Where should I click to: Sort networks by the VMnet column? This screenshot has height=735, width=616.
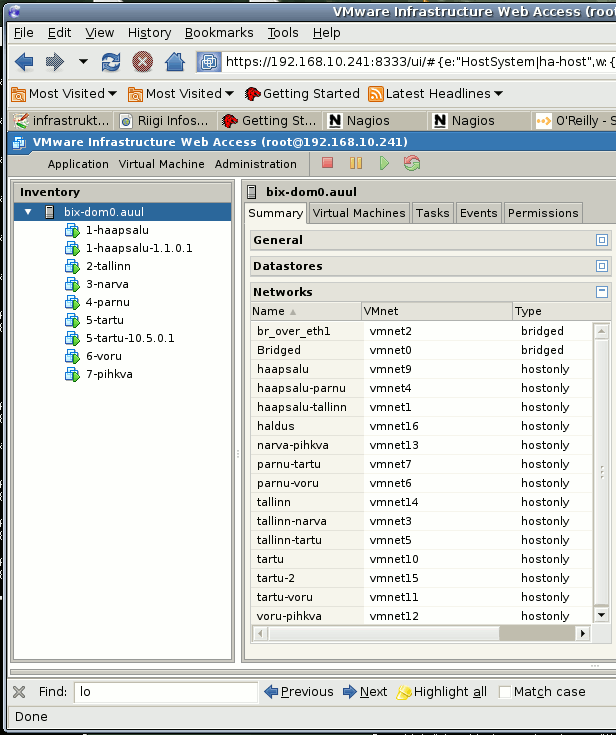[436, 311]
